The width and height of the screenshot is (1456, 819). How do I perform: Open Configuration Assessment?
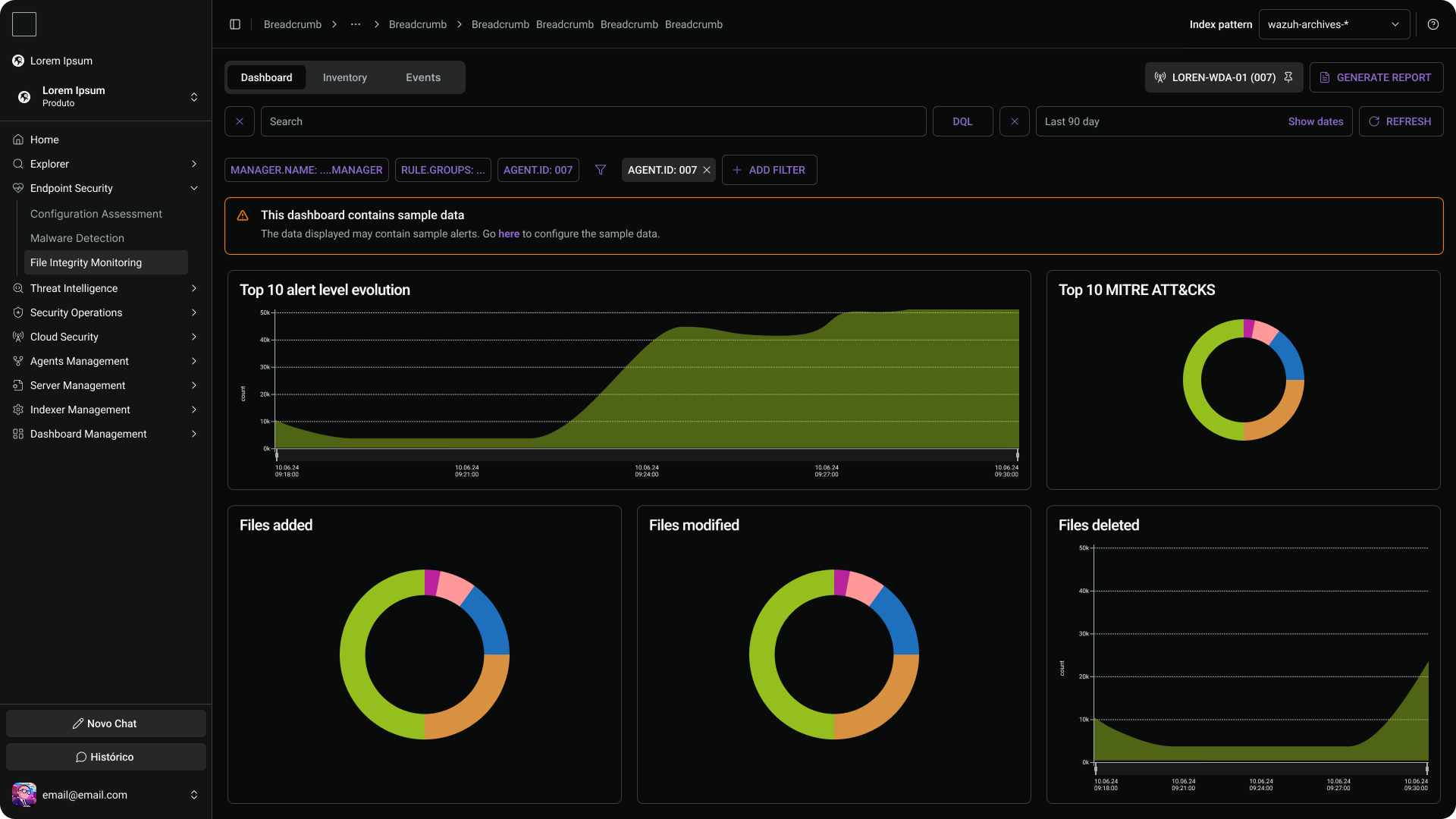pyautogui.click(x=96, y=214)
